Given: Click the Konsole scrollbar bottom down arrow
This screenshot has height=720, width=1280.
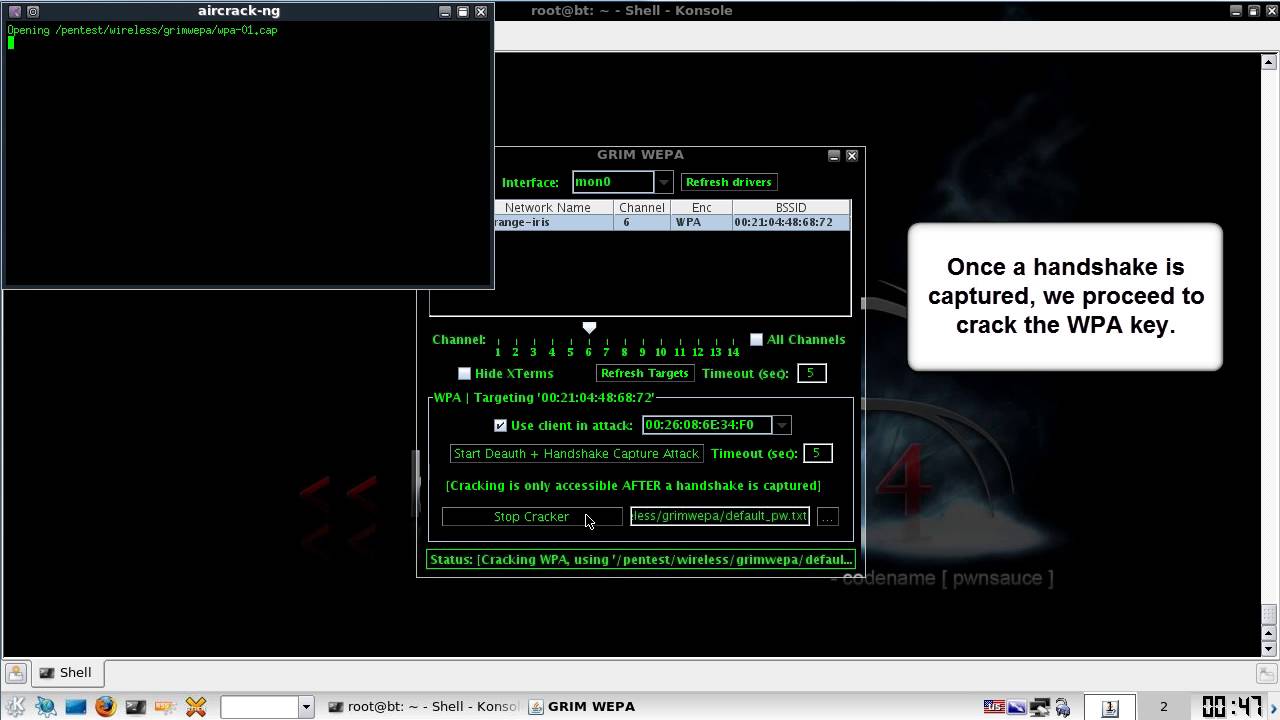Looking at the screenshot, I should click(1269, 649).
